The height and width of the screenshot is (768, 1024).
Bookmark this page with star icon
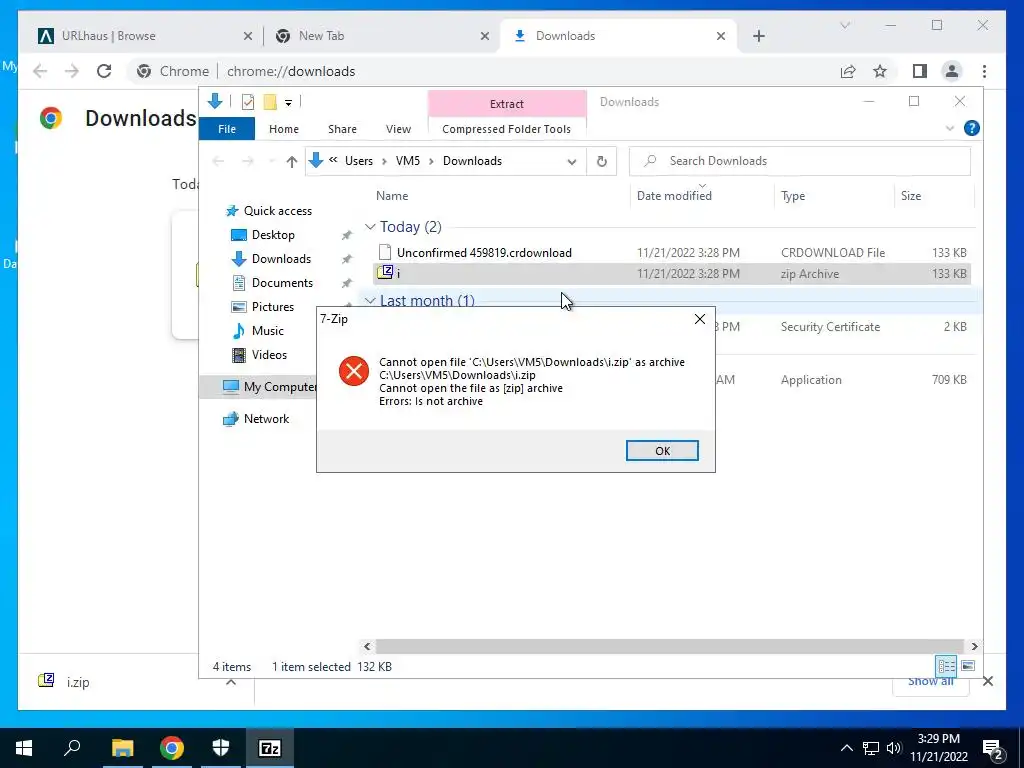880,71
